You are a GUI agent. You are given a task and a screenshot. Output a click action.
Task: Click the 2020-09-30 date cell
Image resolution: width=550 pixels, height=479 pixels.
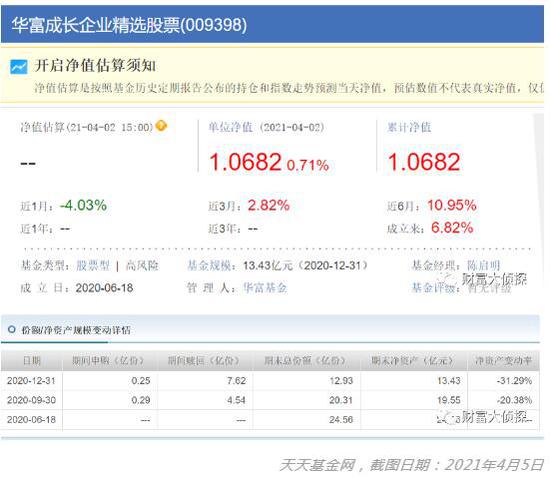[31, 400]
